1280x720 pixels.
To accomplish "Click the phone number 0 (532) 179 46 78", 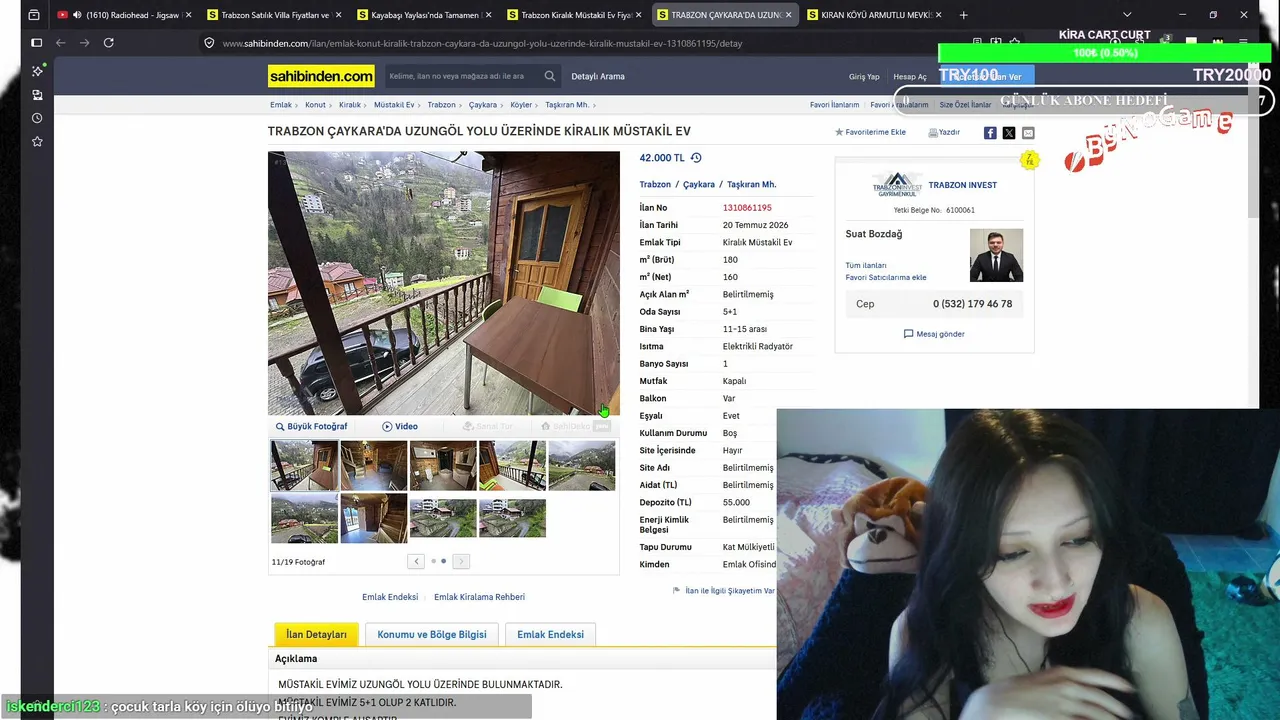I will (x=972, y=304).
